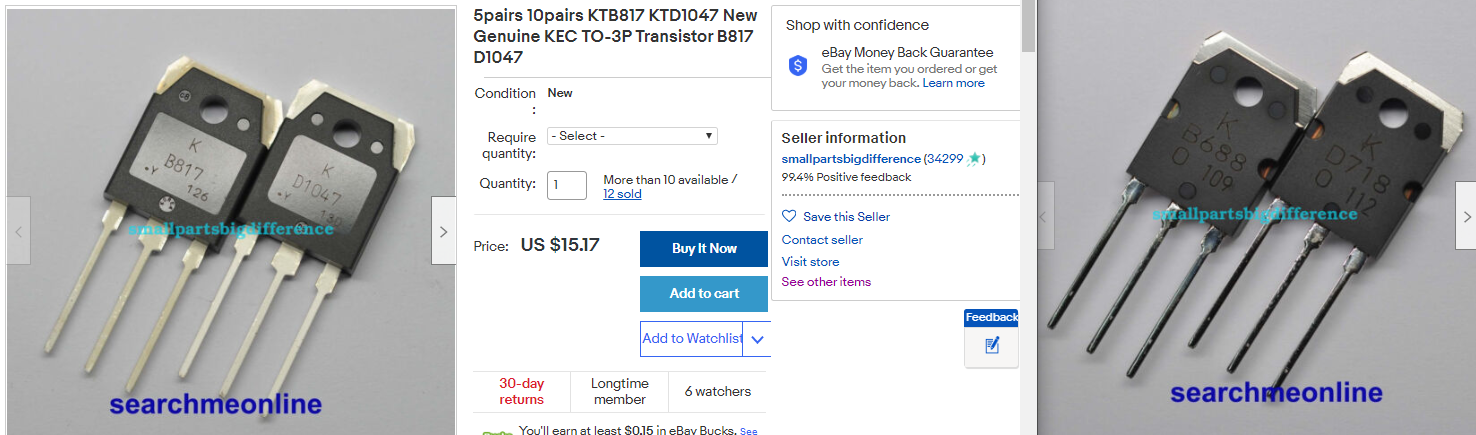
Task: Expand the Add to Watchlist arrow menu
Action: pos(758,339)
